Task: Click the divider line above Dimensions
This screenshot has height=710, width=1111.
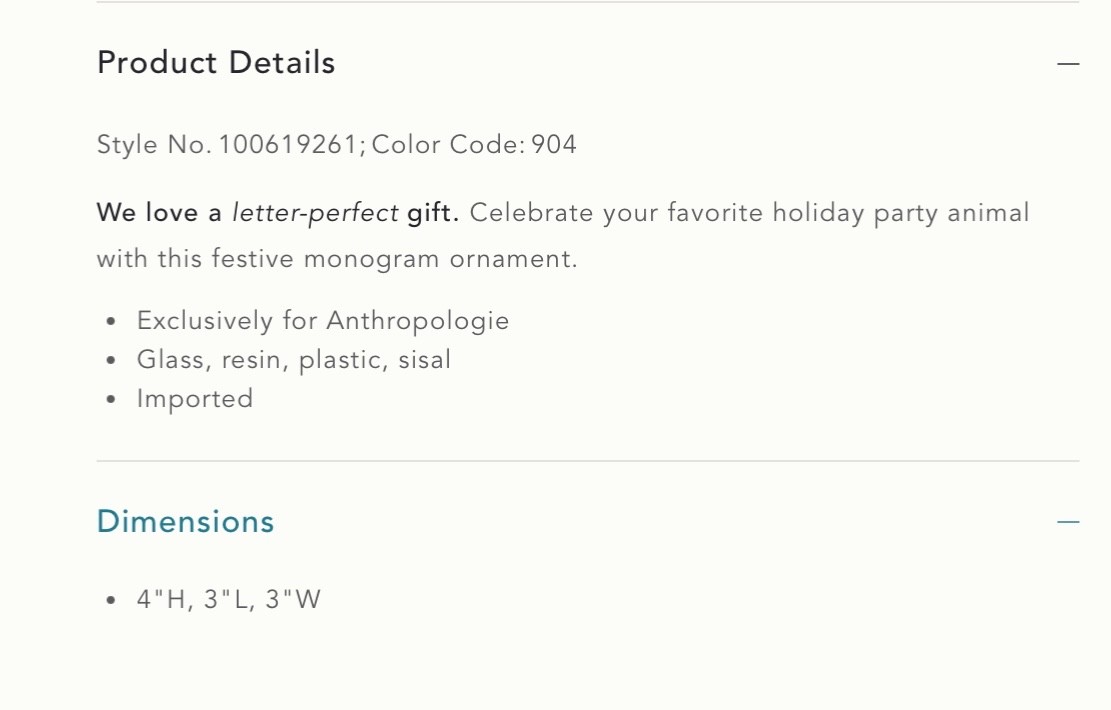Action: [x=588, y=461]
